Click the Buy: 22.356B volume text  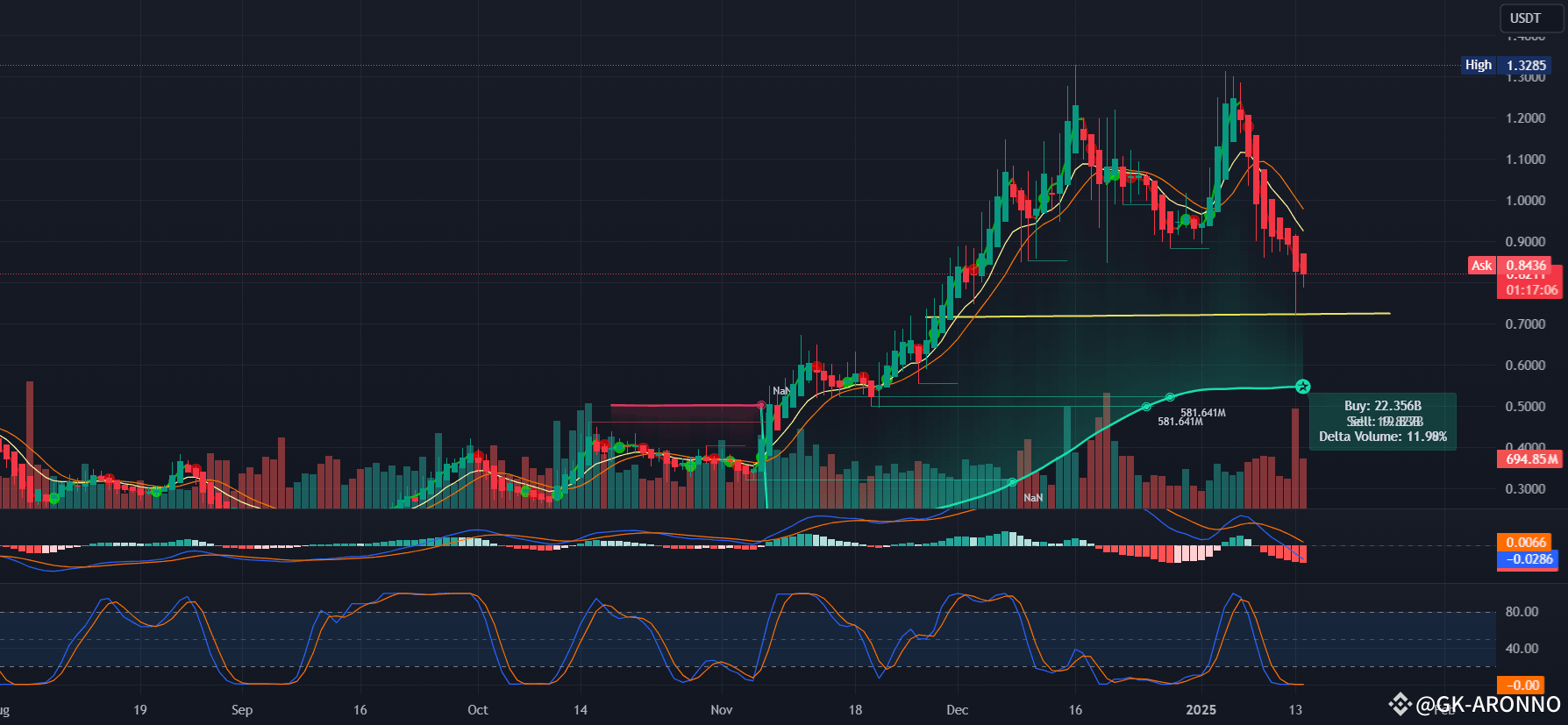[1383, 406]
